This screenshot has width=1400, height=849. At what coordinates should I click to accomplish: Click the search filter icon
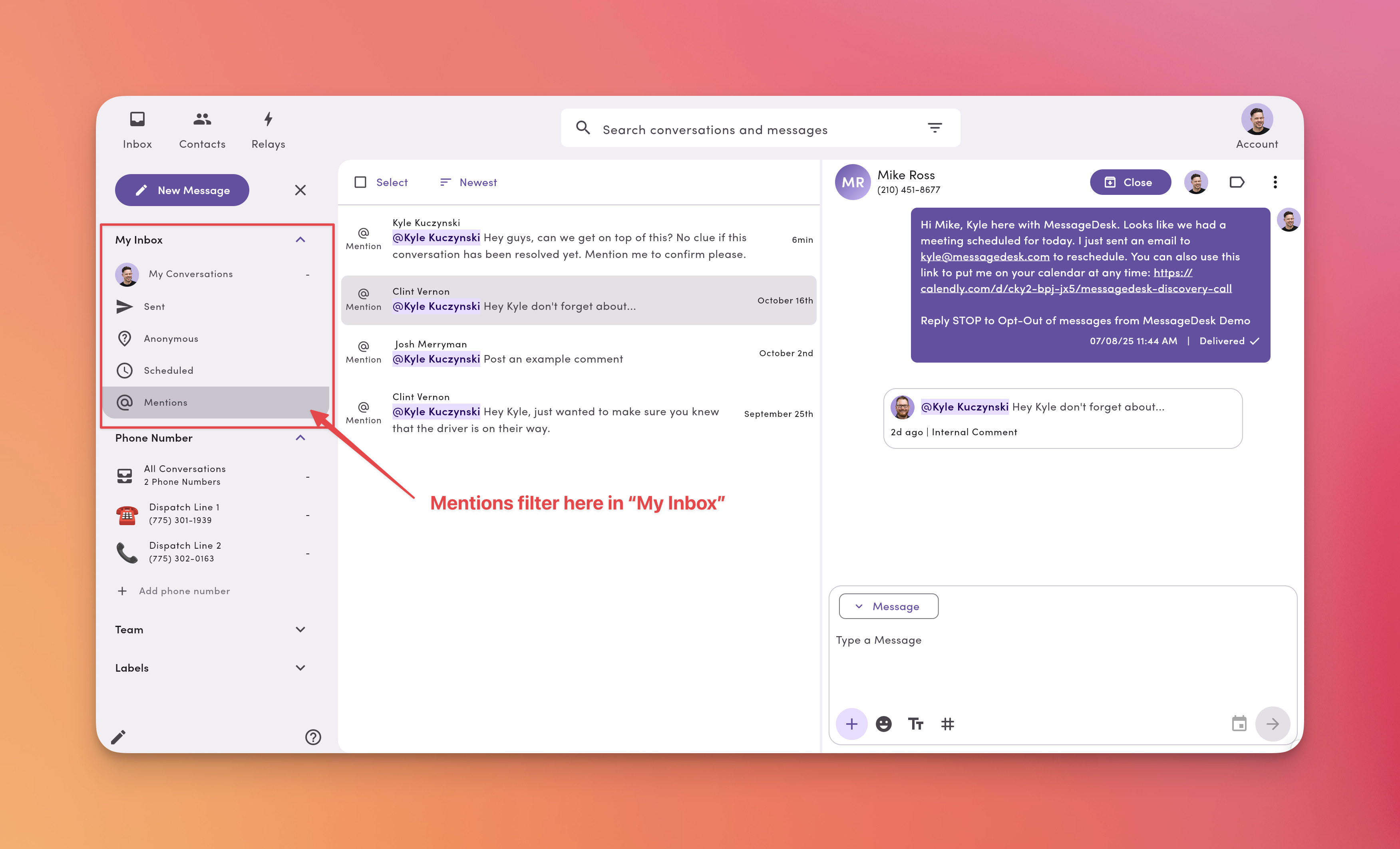point(935,128)
